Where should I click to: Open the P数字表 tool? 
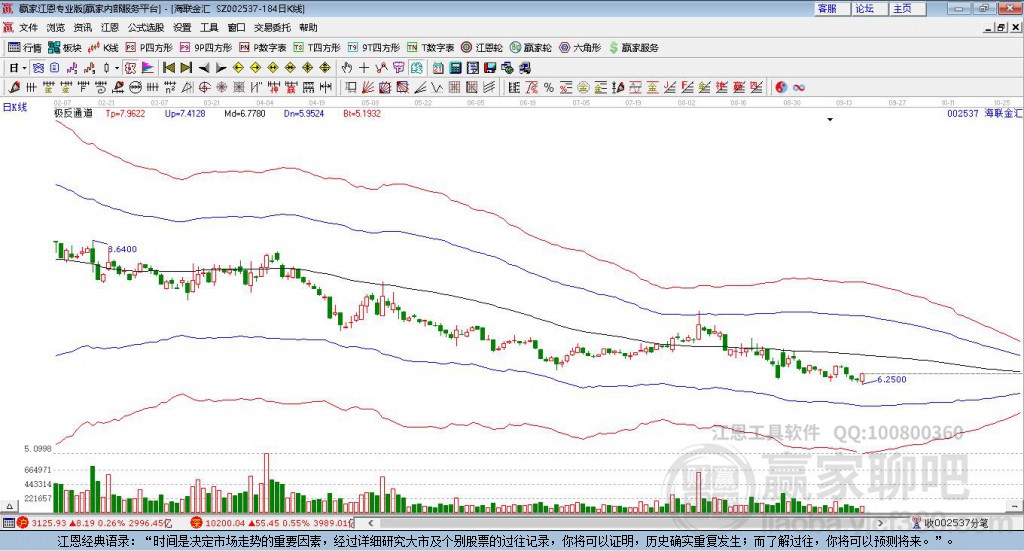point(263,48)
